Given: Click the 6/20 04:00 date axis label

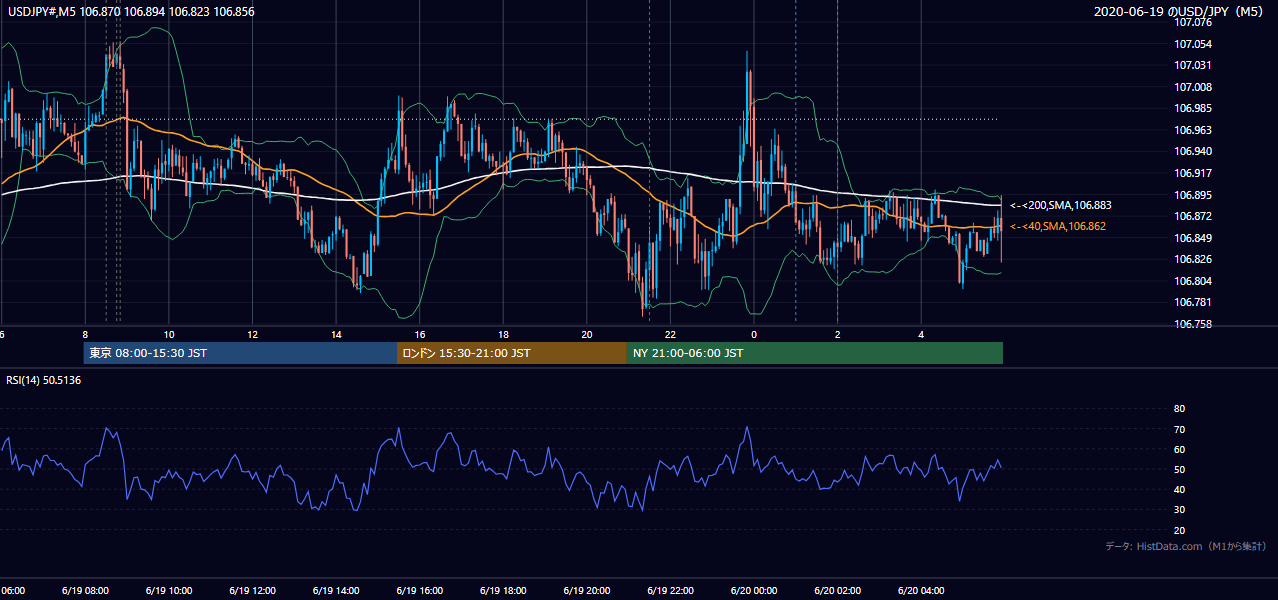Looking at the screenshot, I should click(x=922, y=590).
